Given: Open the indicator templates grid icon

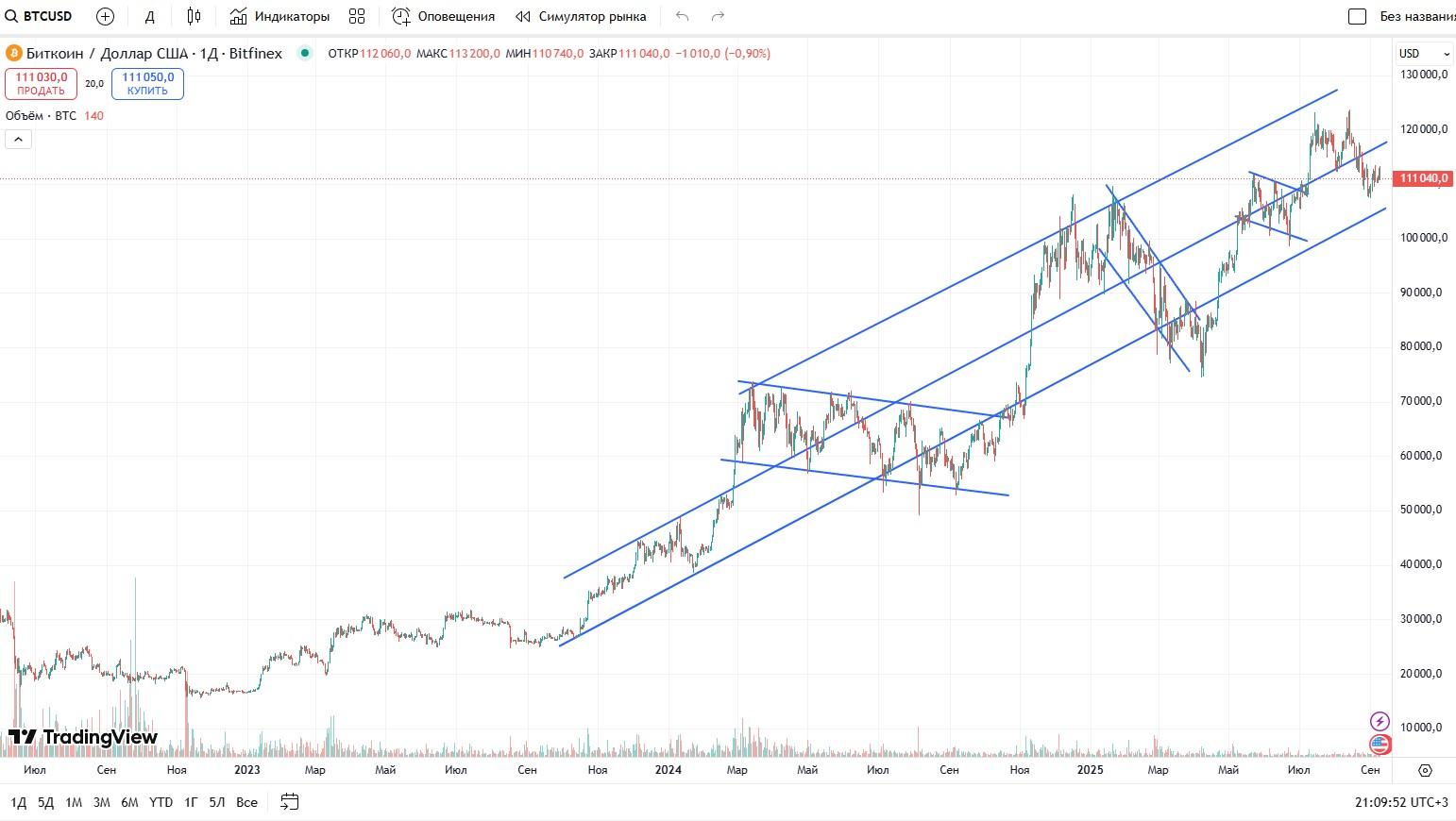Looking at the screenshot, I should (x=357, y=16).
